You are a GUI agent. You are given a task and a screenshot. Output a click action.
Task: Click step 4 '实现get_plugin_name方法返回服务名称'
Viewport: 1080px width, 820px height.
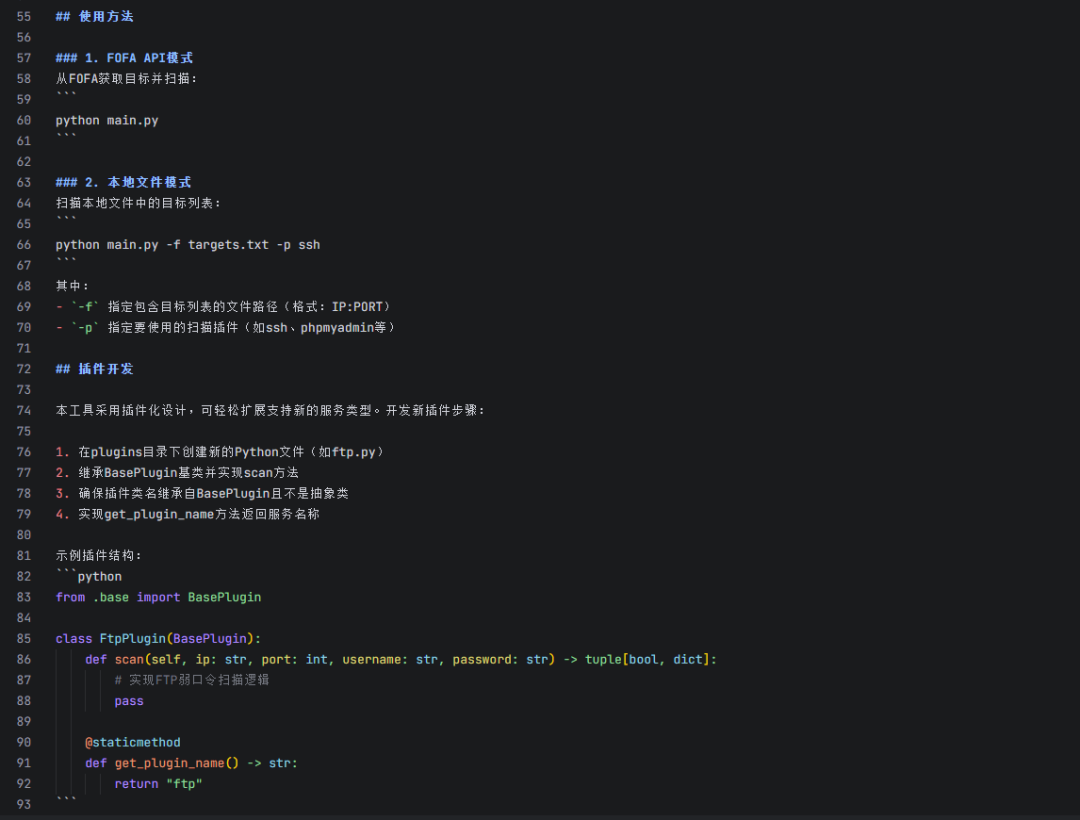(187, 514)
